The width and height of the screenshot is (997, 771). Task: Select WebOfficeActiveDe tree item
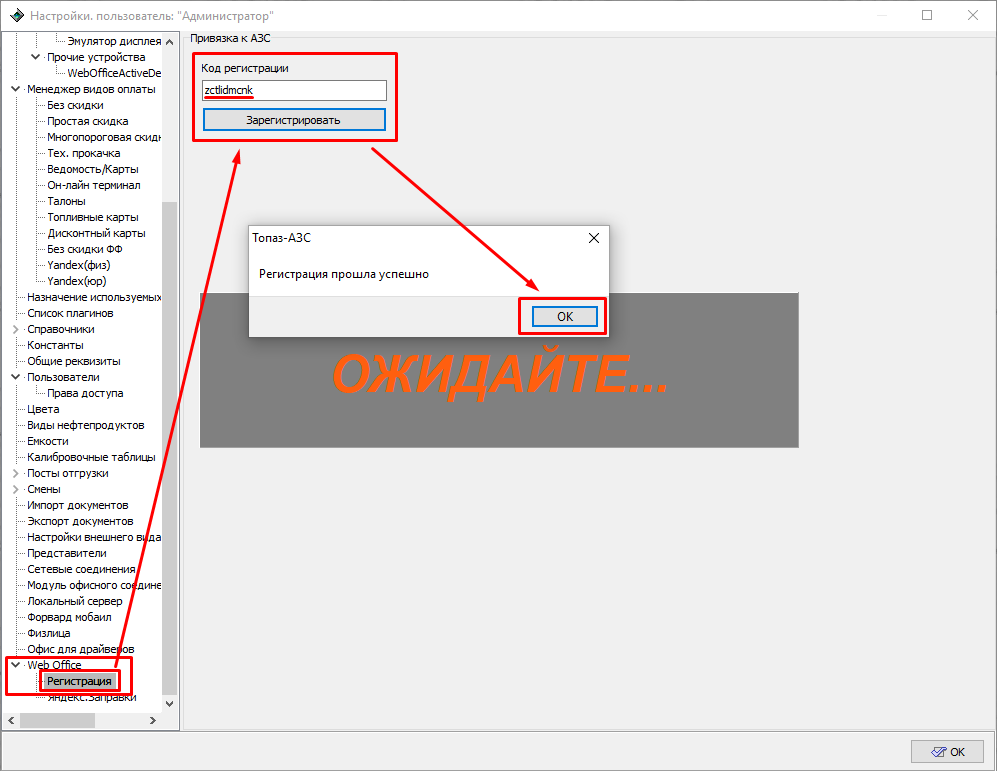(x=114, y=73)
